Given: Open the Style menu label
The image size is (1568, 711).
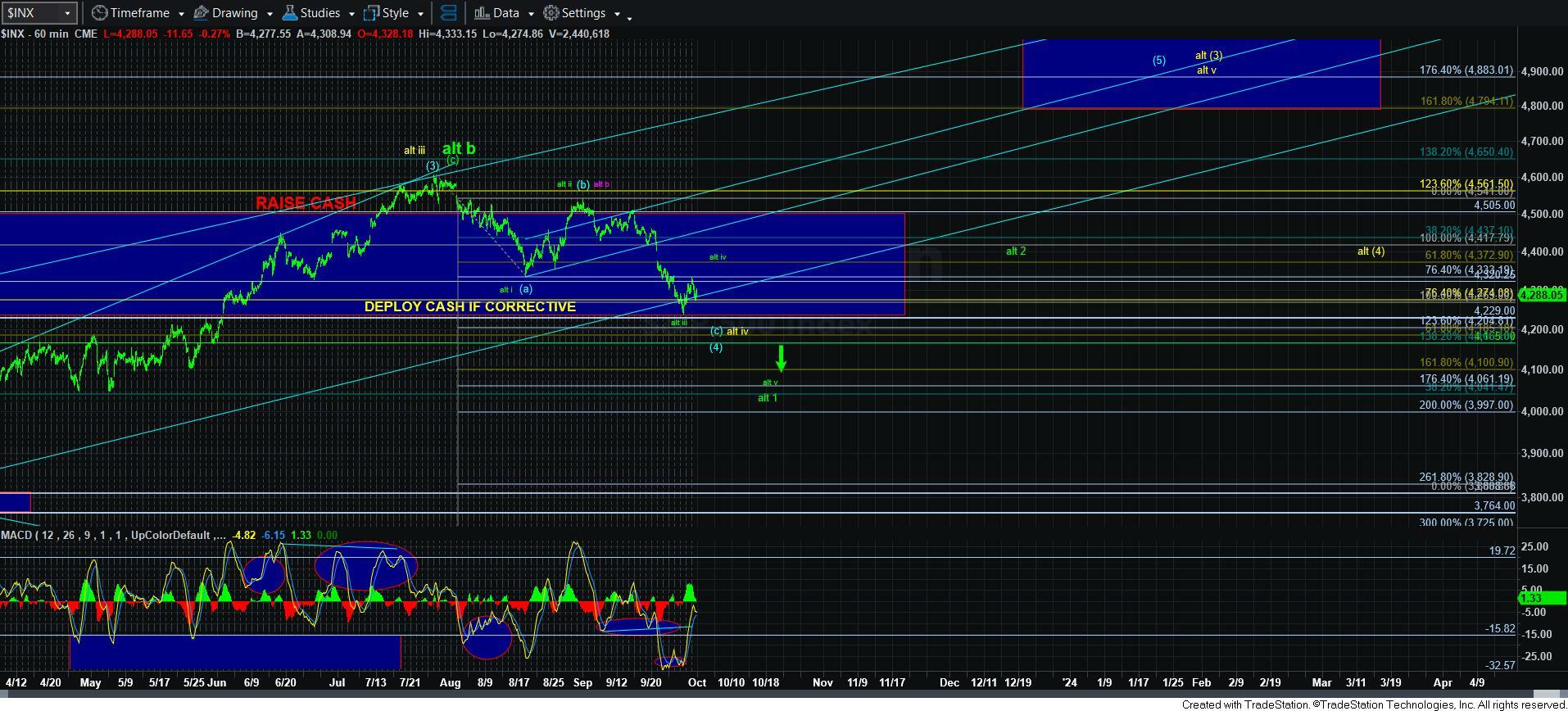Looking at the screenshot, I should (x=395, y=13).
